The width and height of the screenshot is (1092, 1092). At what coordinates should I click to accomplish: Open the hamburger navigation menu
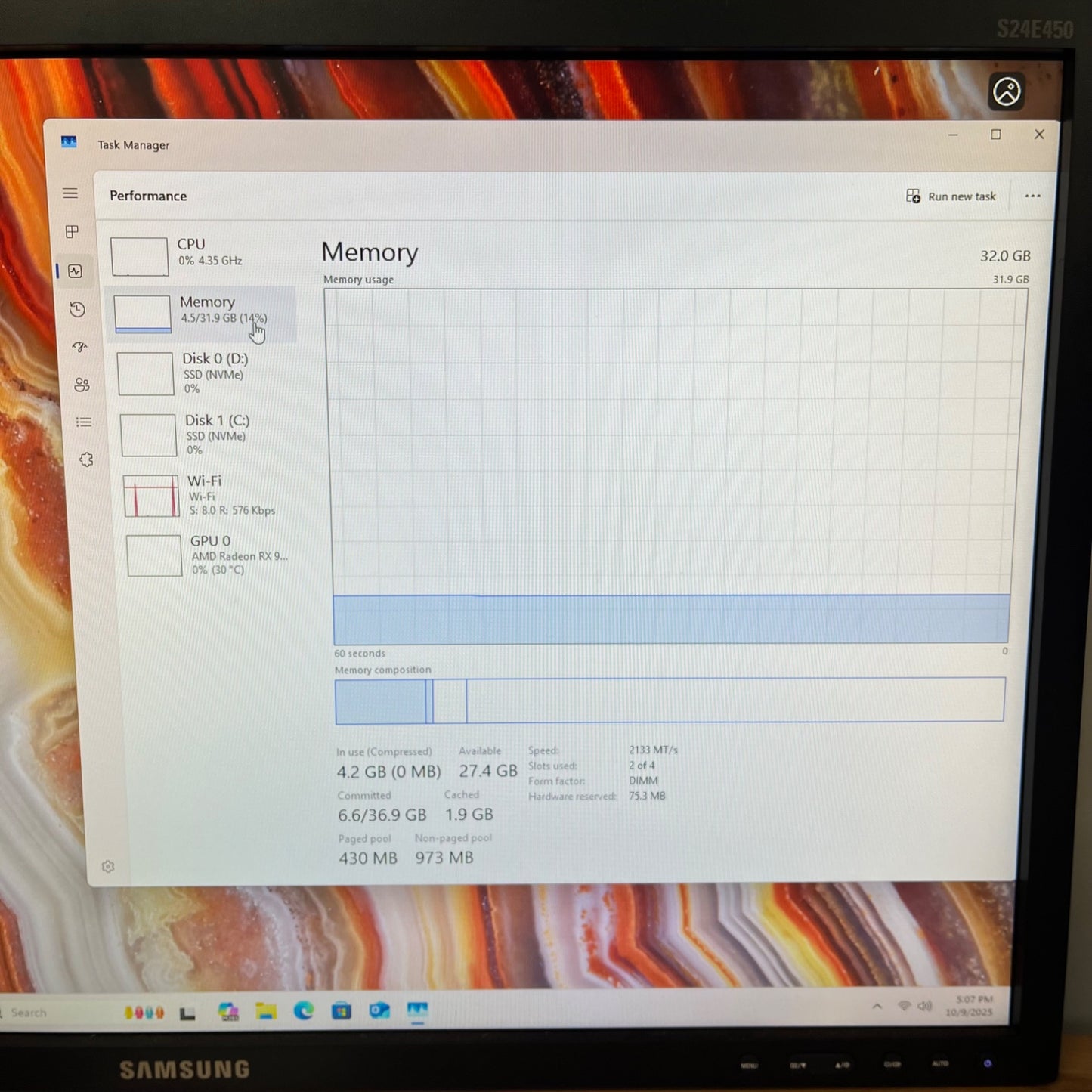(x=70, y=193)
